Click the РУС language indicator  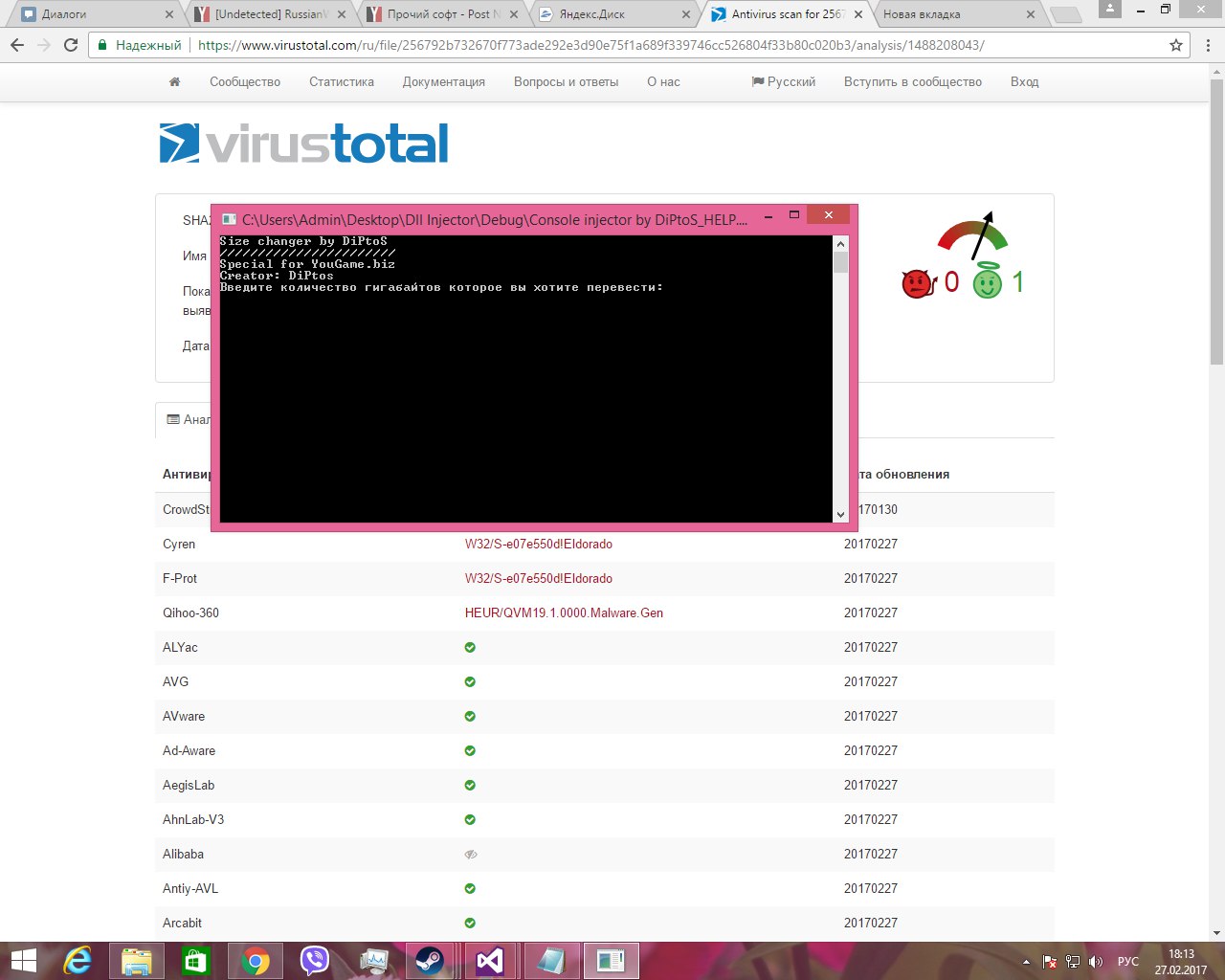tap(1128, 962)
